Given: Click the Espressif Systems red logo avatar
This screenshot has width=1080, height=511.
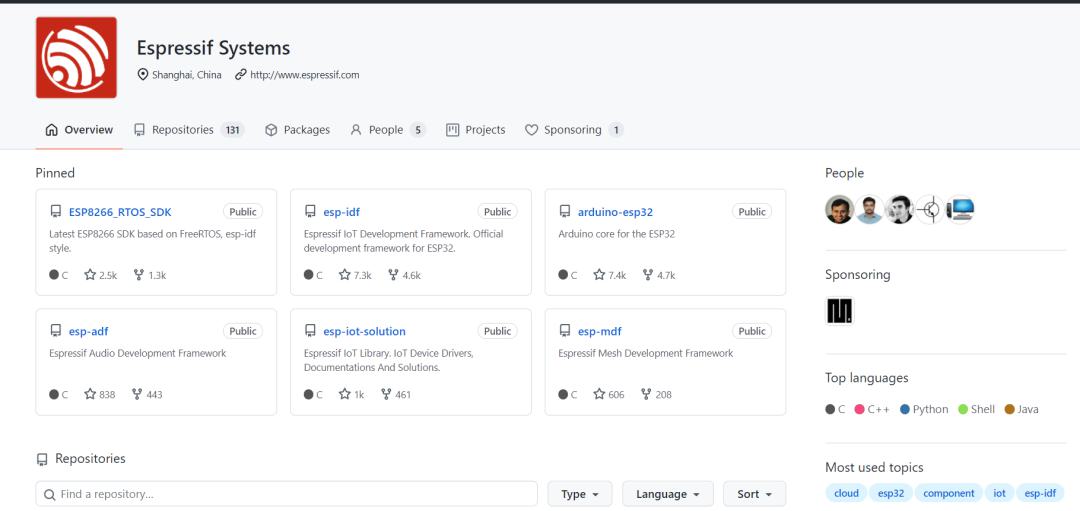Looking at the screenshot, I should (76, 57).
